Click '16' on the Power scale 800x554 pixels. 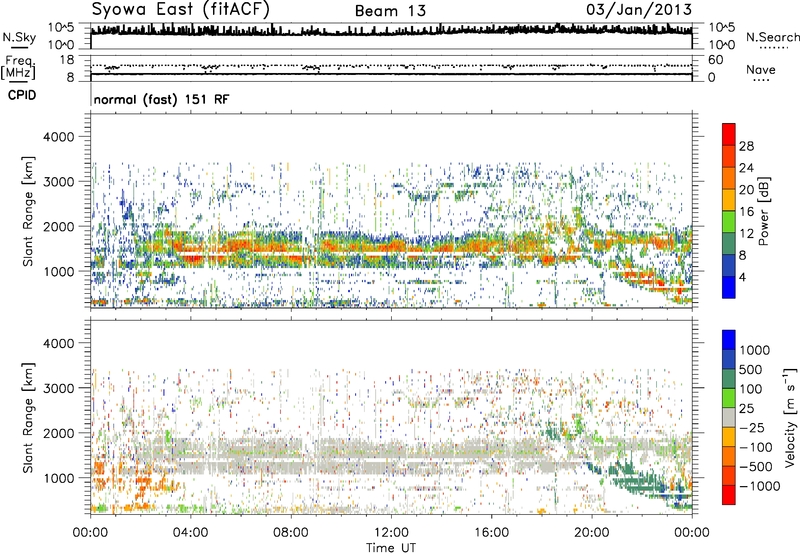746,212
